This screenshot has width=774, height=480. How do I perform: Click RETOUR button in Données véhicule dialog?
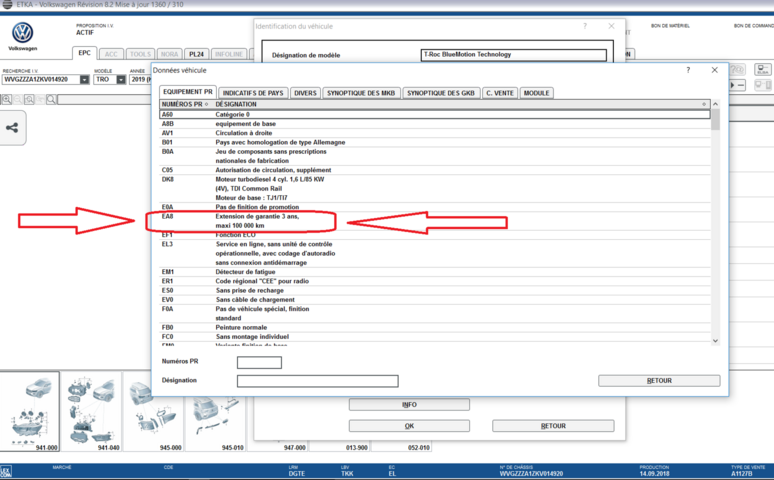(659, 381)
